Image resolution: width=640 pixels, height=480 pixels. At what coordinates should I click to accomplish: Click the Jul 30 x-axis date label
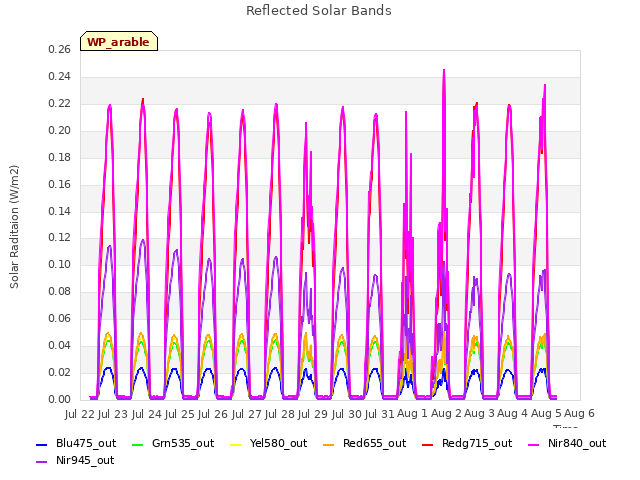click(347, 414)
